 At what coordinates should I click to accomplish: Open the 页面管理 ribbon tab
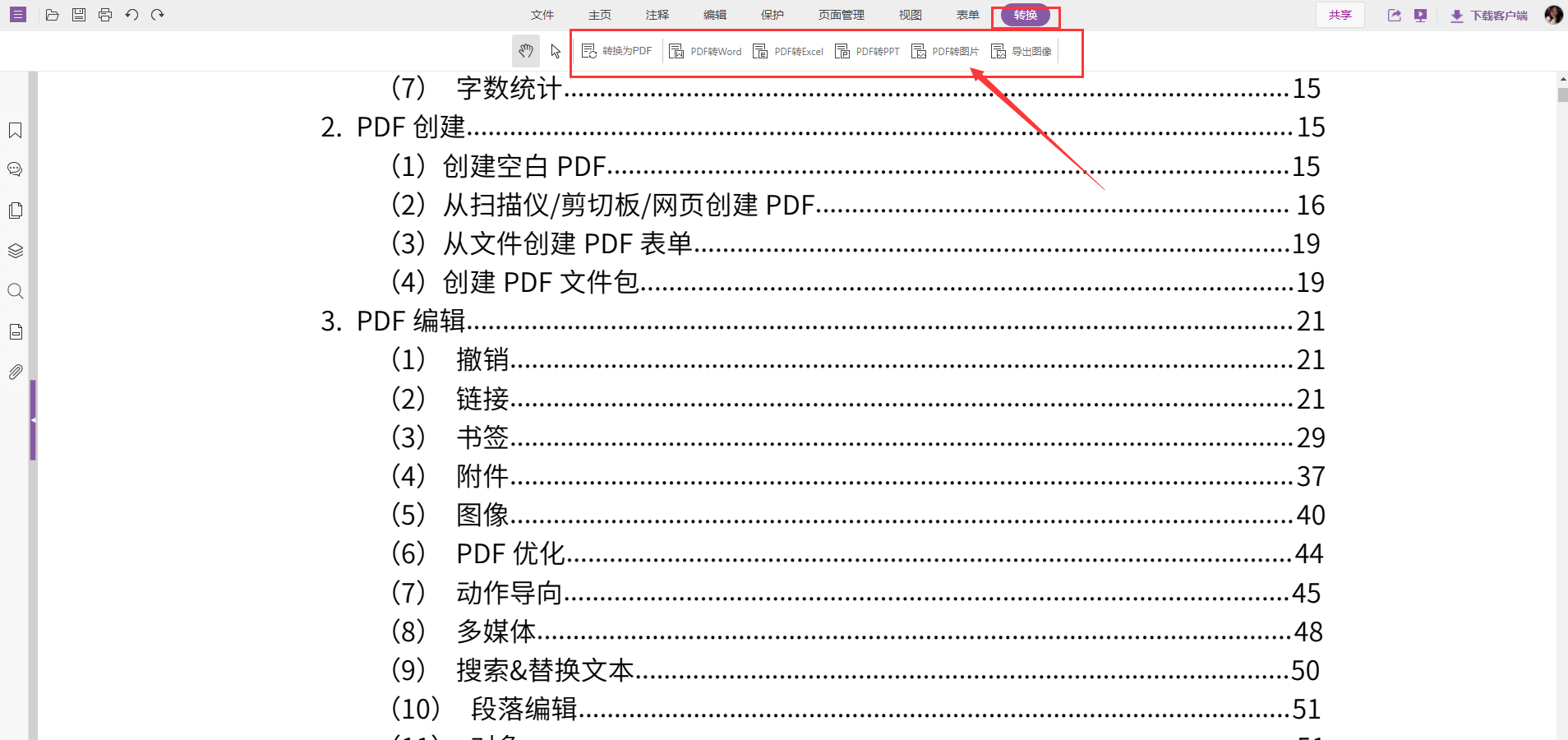tap(841, 14)
